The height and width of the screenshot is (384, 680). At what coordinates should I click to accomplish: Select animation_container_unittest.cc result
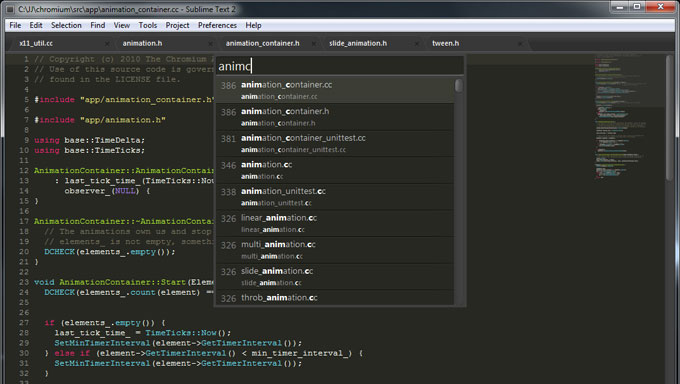pos(335,143)
